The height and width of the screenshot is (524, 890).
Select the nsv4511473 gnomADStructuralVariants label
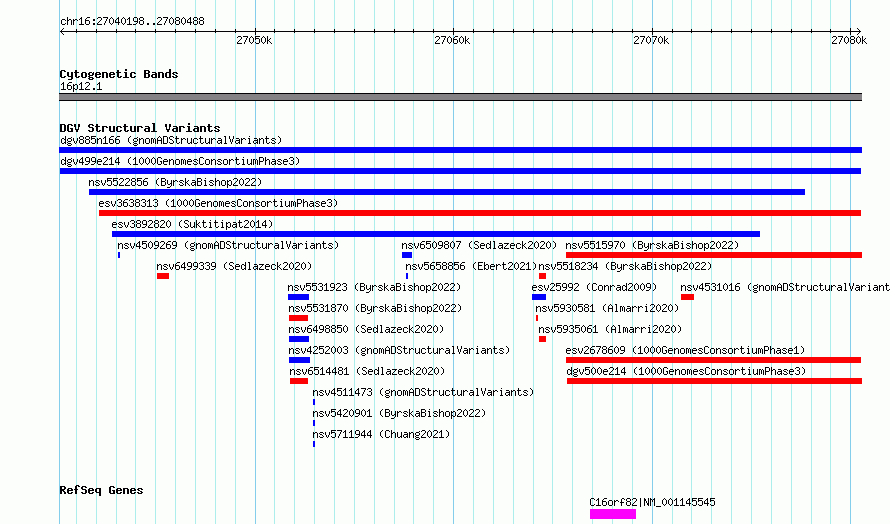[x=423, y=392]
